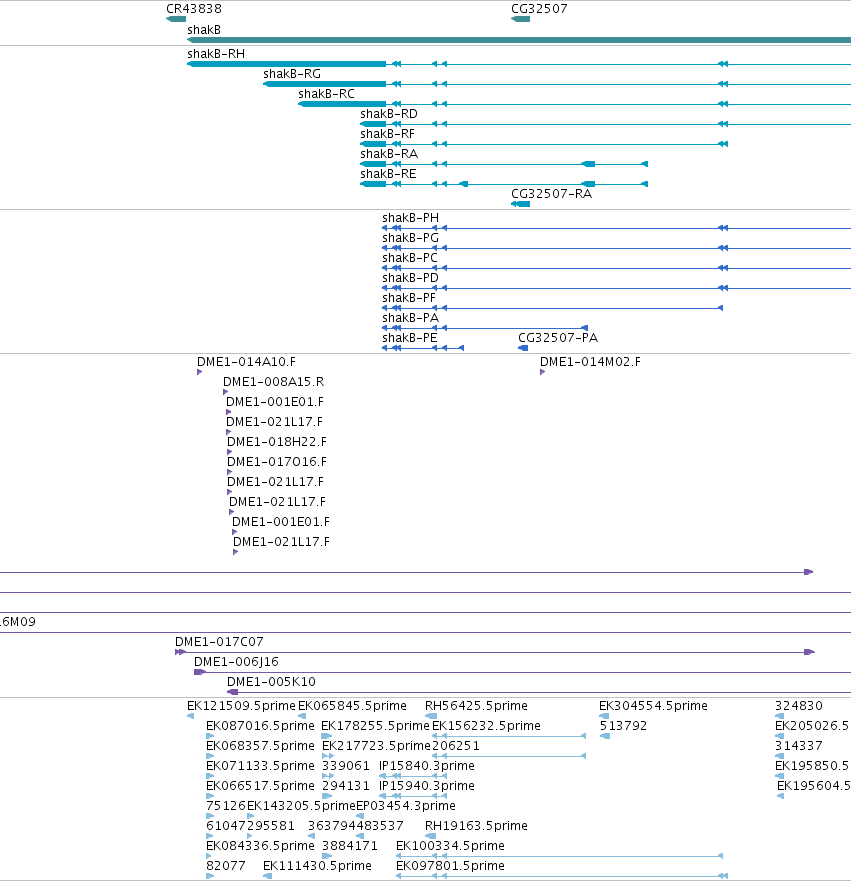Select the CR43838 gene arrow glyph
Image resolution: width=851 pixels, height=881 pixels.
tap(176, 19)
